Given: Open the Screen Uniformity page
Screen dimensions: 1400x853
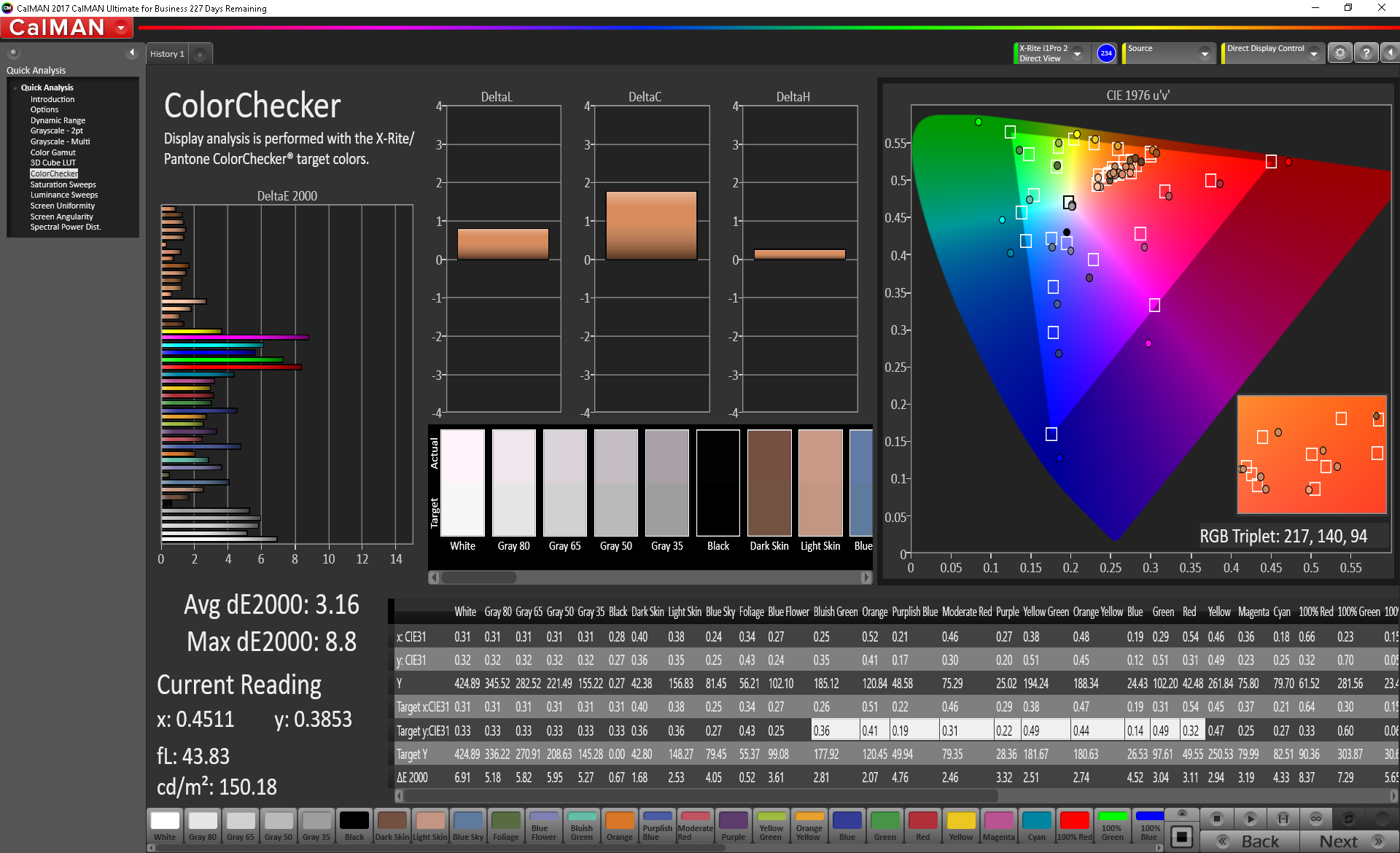Looking at the screenshot, I should pos(63,206).
